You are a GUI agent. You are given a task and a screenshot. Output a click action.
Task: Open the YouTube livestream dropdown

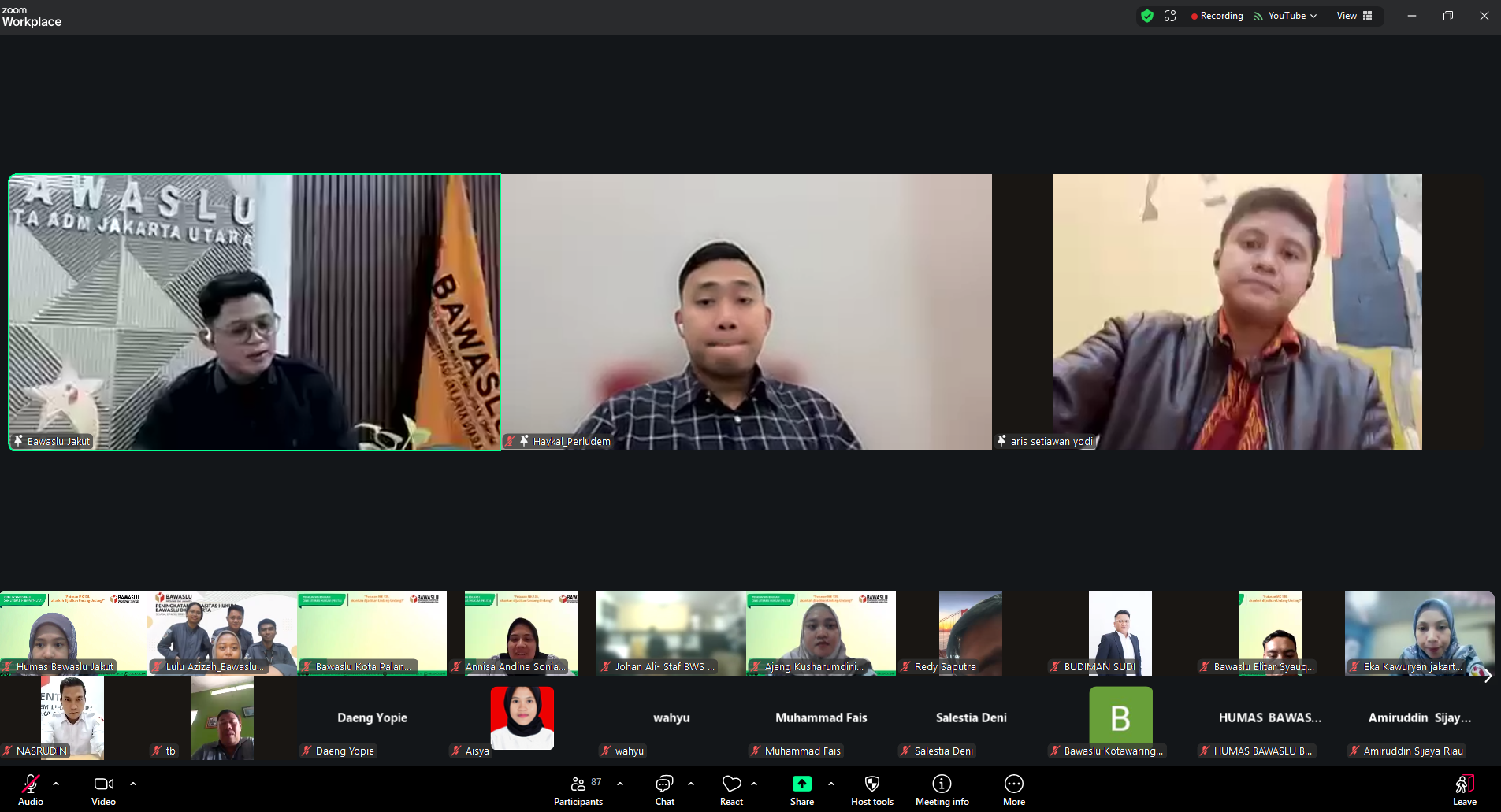1285,16
